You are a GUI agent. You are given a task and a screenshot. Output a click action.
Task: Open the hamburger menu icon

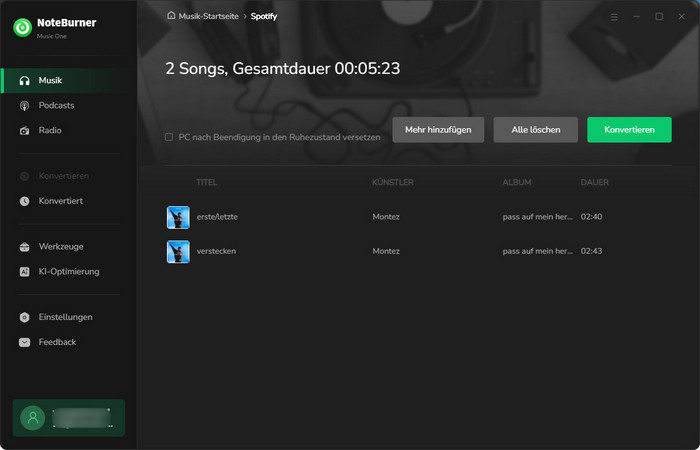point(614,17)
